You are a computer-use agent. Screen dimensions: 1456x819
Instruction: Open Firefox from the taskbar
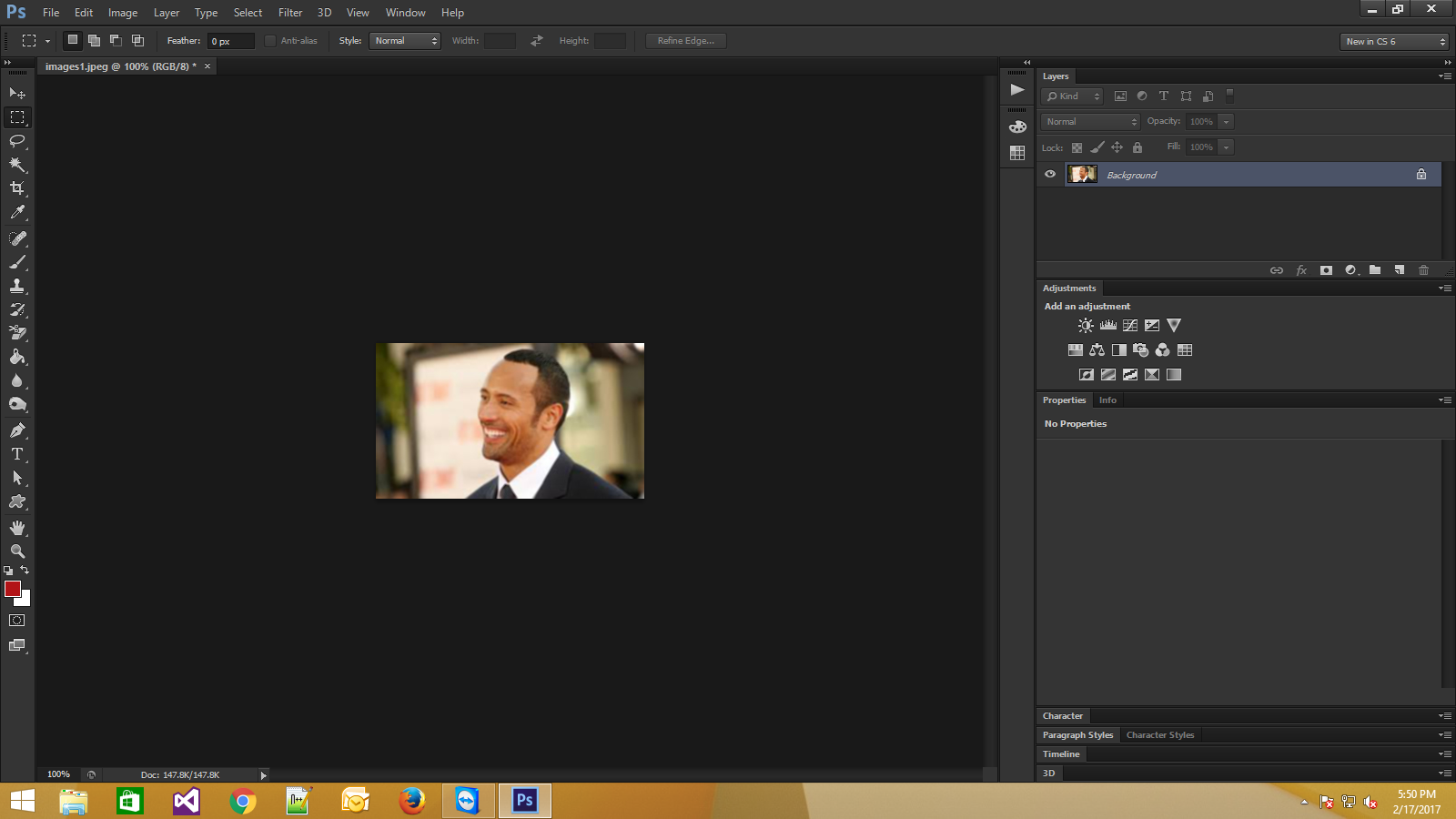coord(411,801)
